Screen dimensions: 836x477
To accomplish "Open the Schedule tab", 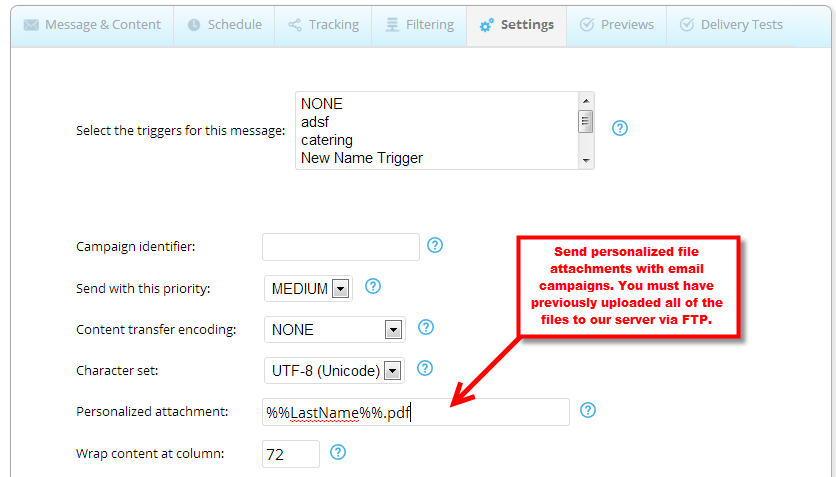I will tap(224, 25).
